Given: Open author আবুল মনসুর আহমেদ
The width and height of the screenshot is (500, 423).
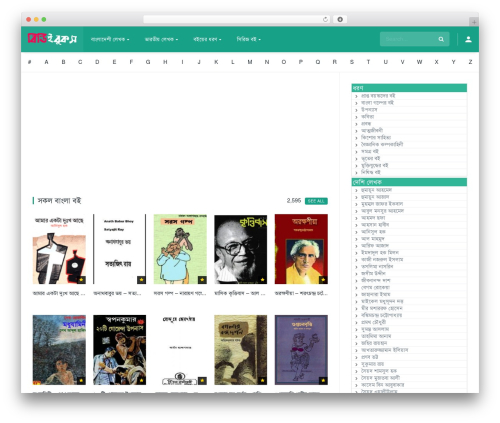Looking at the screenshot, I should coord(382,211).
